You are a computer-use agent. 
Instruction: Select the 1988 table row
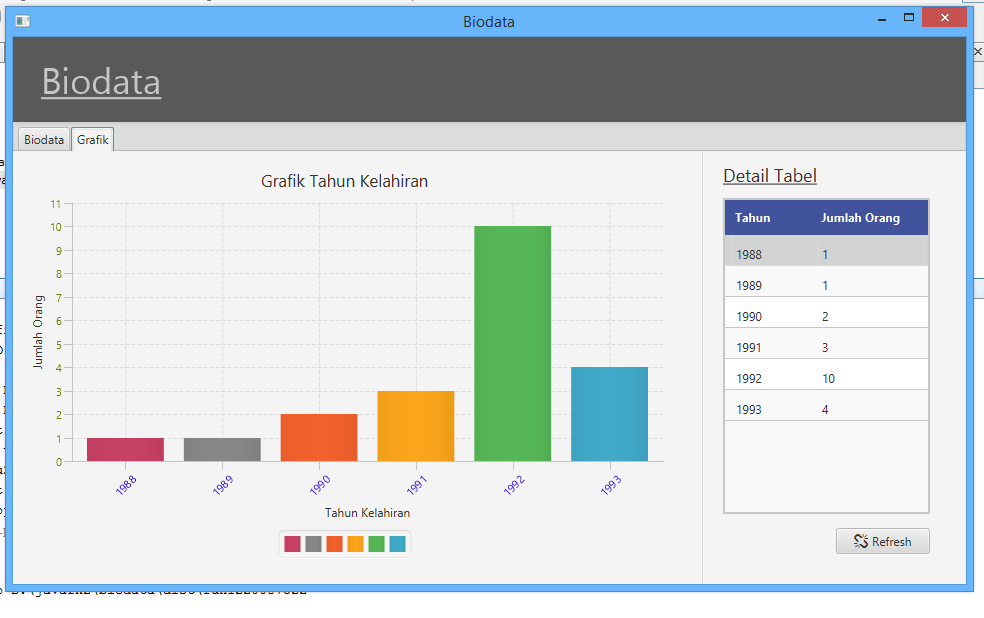826,252
